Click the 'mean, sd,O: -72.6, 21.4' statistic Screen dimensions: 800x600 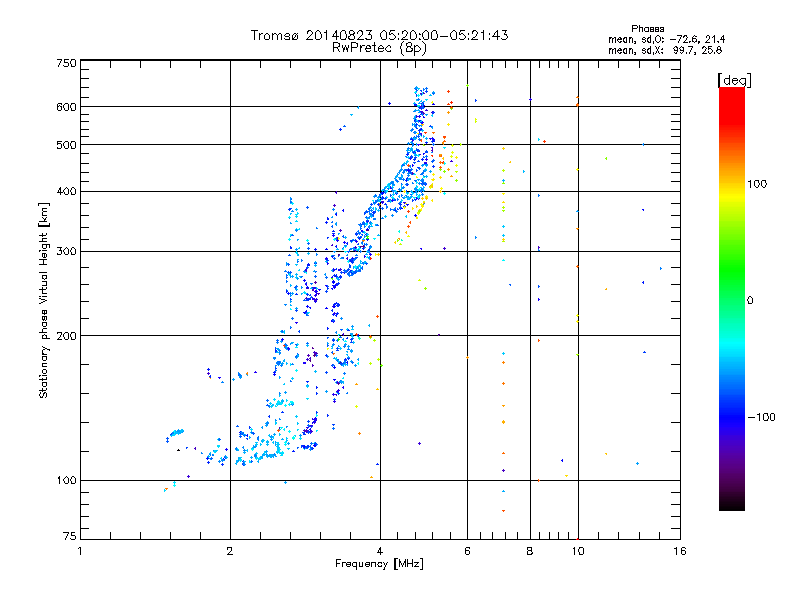pos(666,39)
